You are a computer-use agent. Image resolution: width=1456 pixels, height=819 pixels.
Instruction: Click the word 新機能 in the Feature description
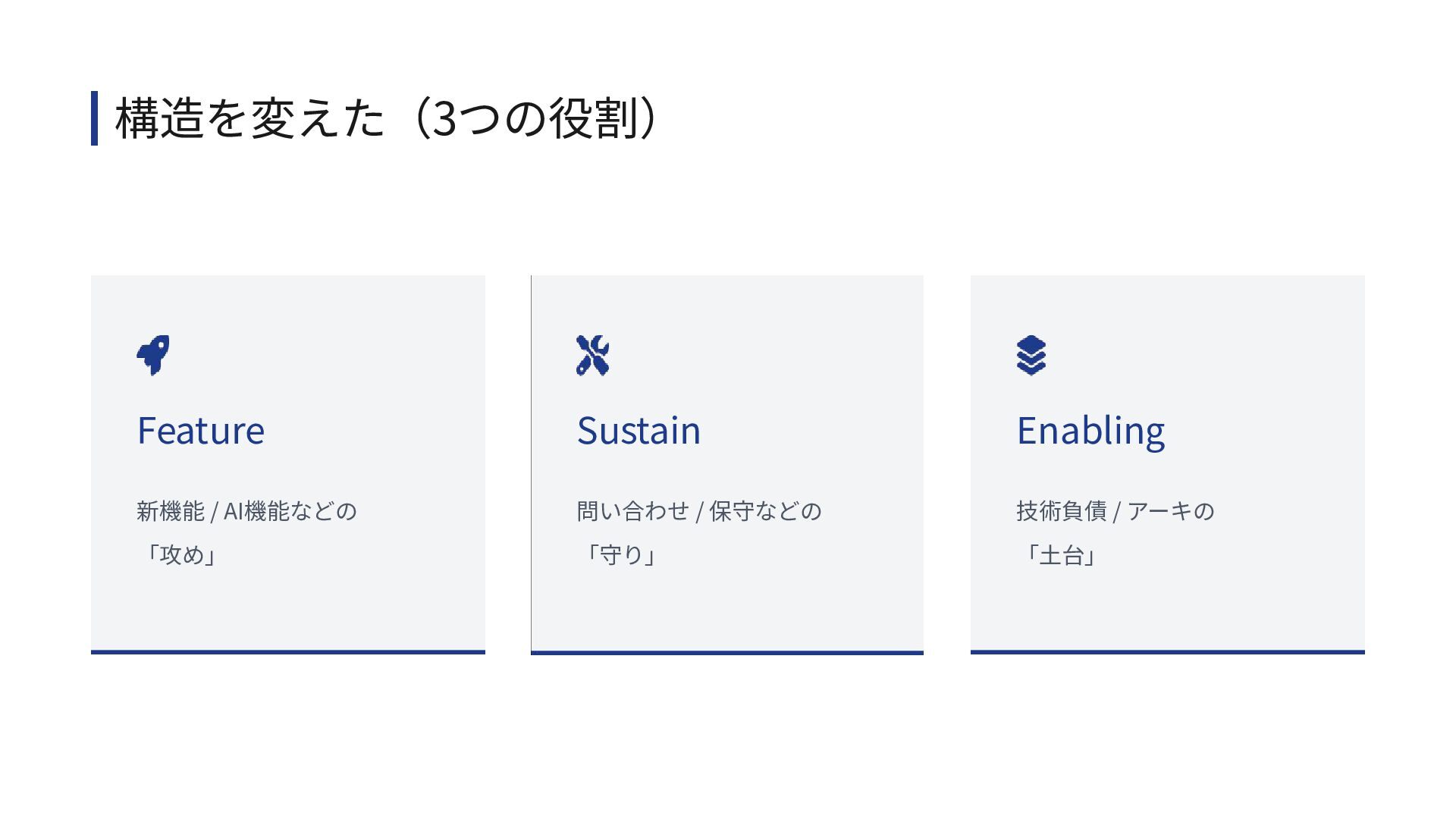coord(171,511)
